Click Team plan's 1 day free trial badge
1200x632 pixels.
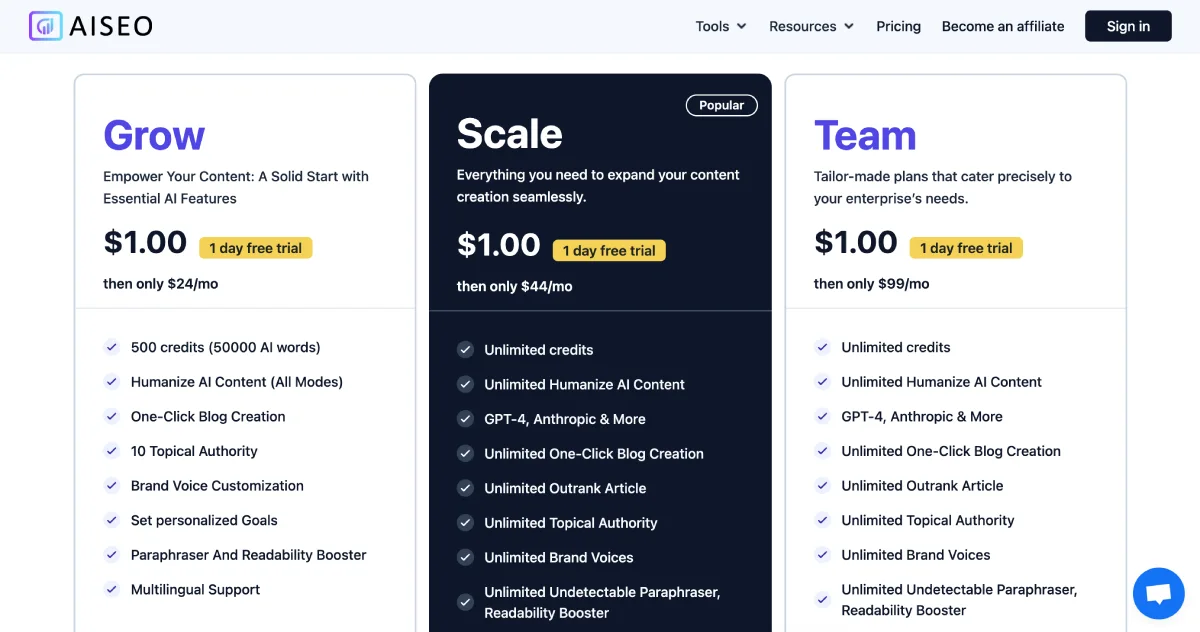(966, 248)
